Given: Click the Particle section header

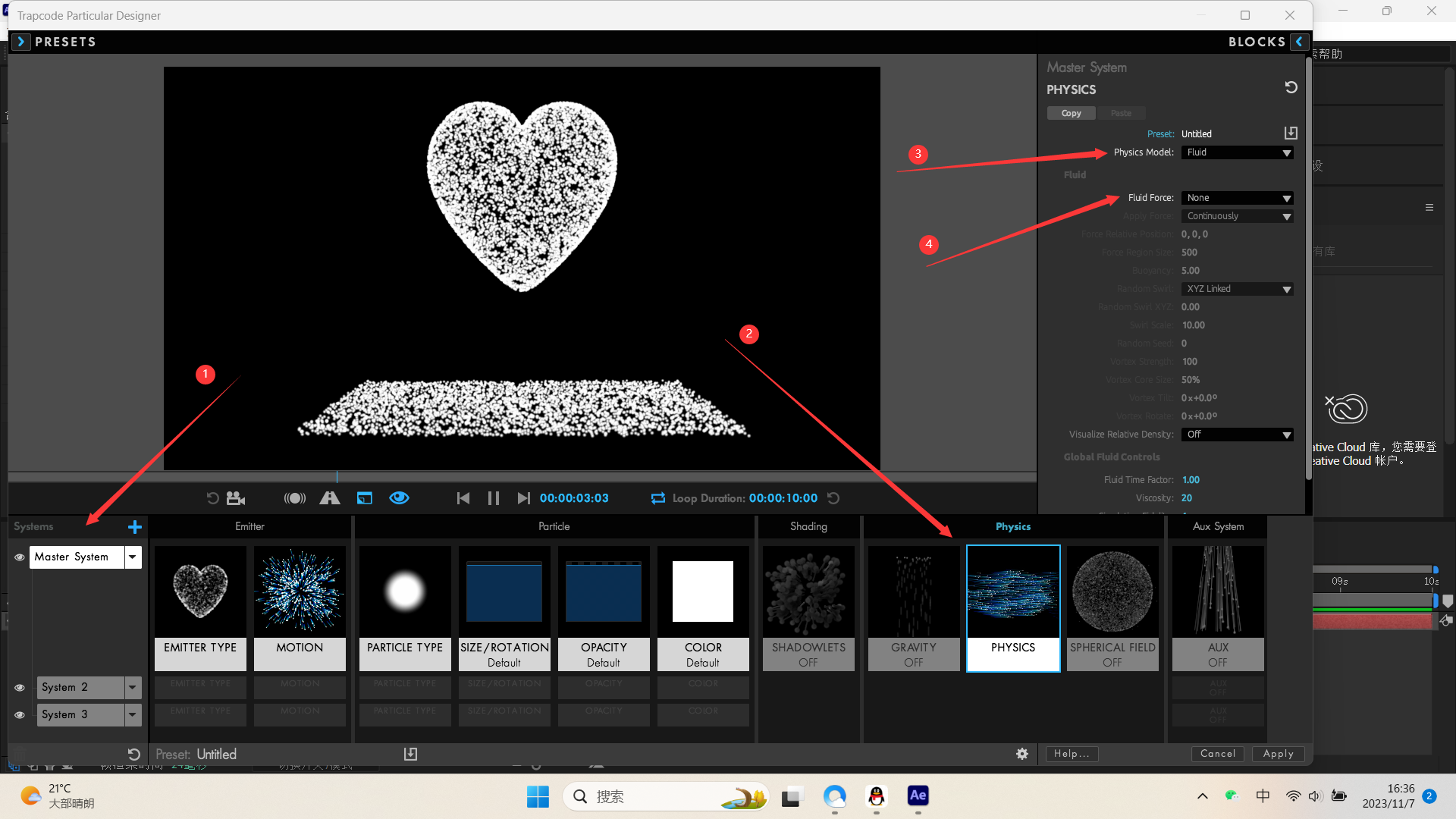Looking at the screenshot, I should 554,526.
